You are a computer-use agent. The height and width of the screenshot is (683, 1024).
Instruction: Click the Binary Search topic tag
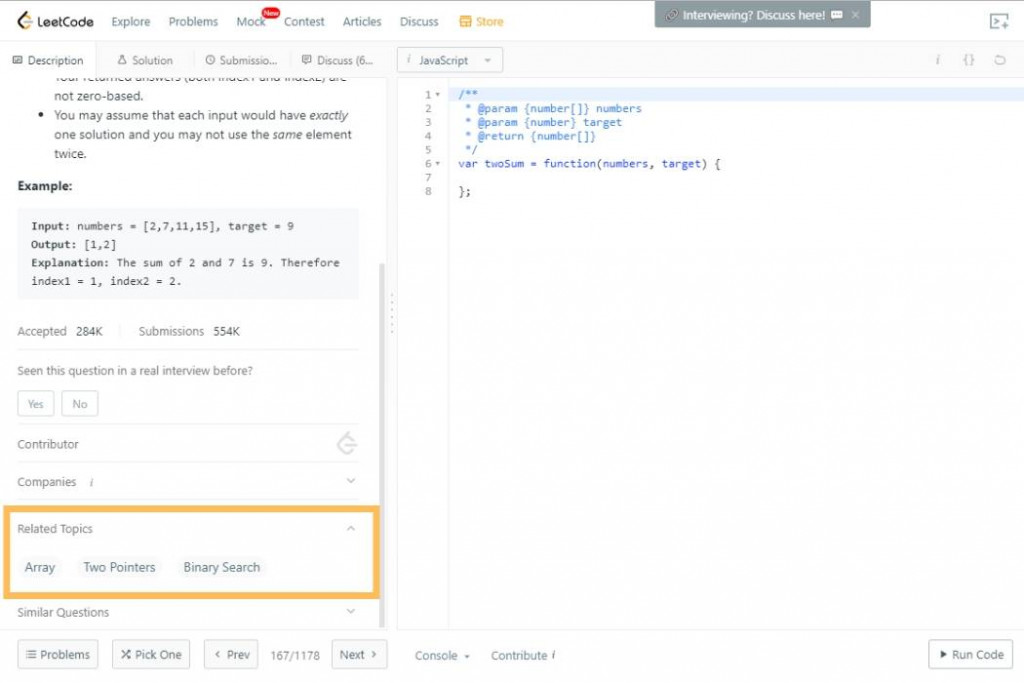[222, 567]
